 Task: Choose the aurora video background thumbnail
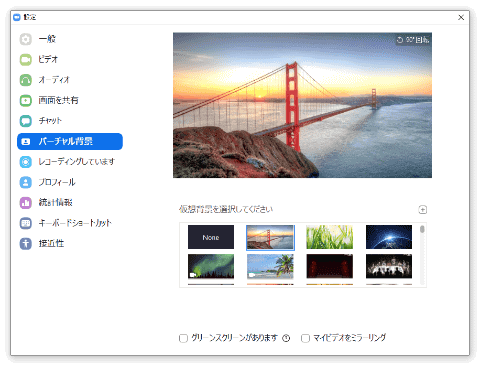(x=211, y=266)
